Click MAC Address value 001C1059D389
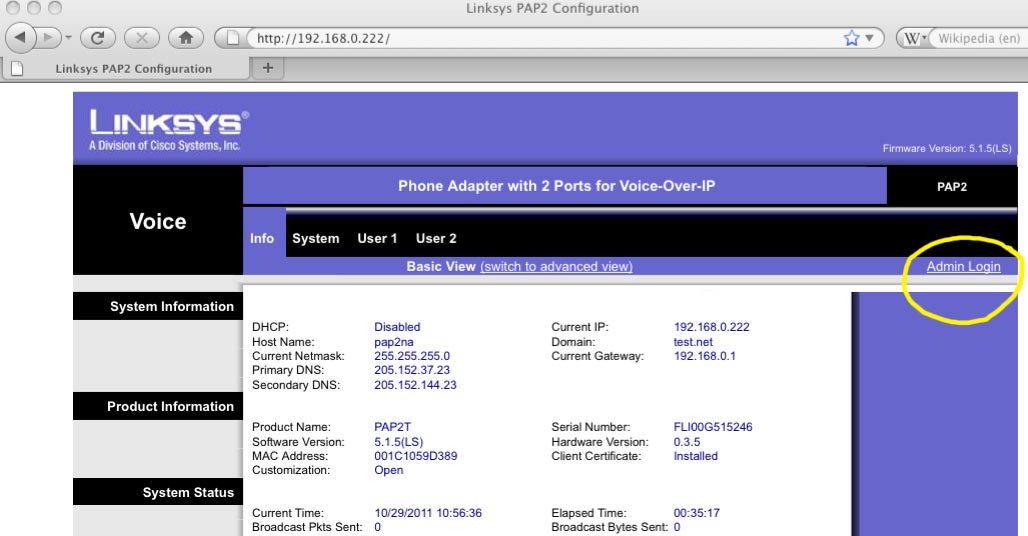 [416, 456]
